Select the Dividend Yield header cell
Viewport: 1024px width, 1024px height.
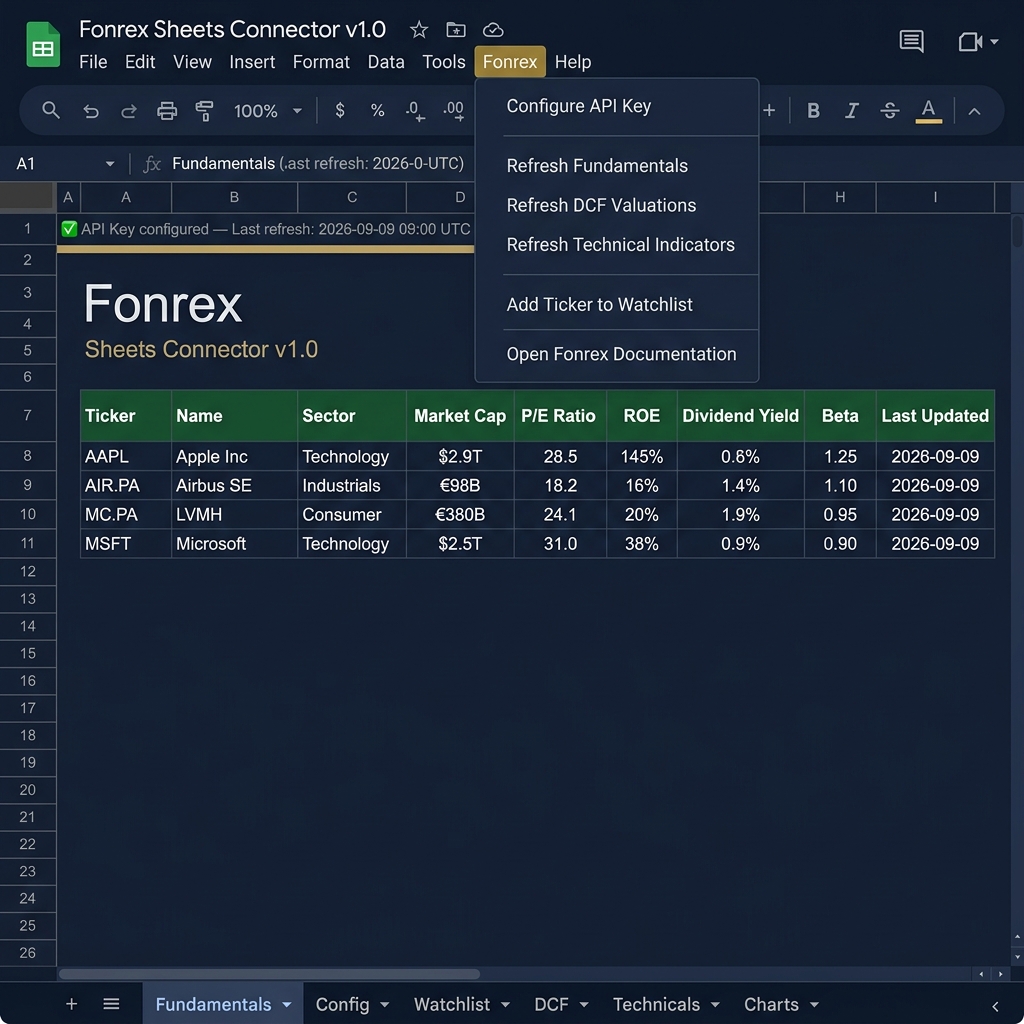pos(741,415)
